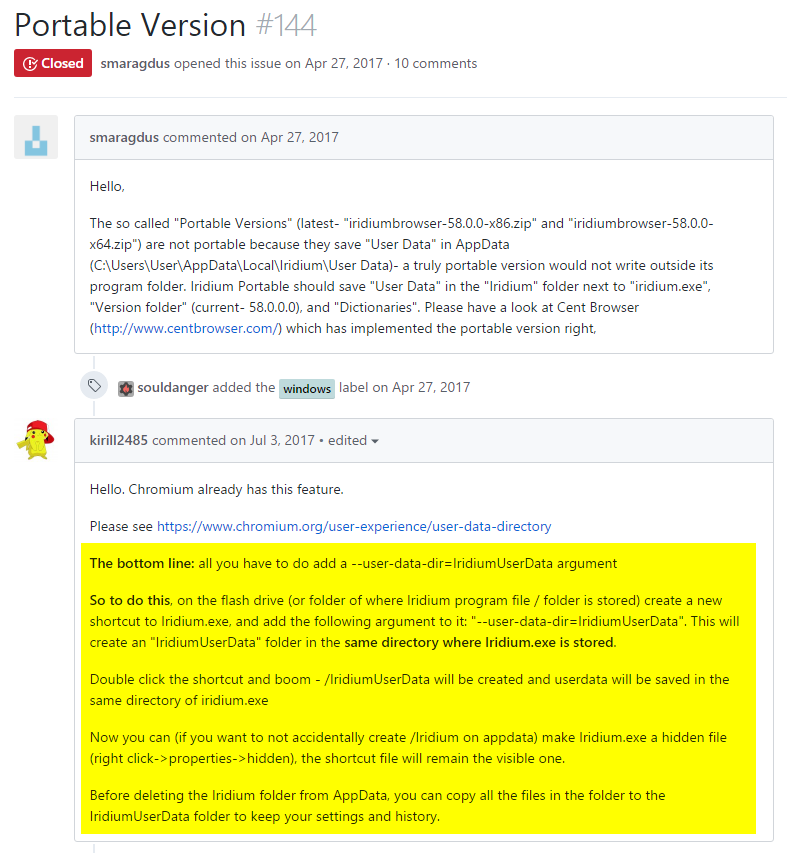Open kirill2485's Pikachu avatar
This screenshot has height=853, width=787.
click(x=36, y=440)
